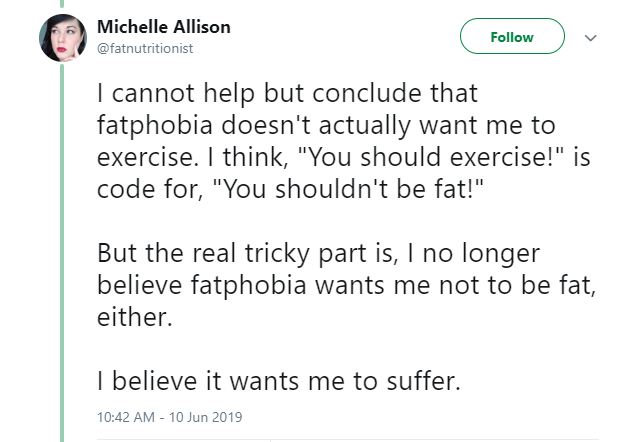Viewport: 639px width, 442px height.
Task: Open the Michelle Allison display name link
Action: click(x=164, y=27)
